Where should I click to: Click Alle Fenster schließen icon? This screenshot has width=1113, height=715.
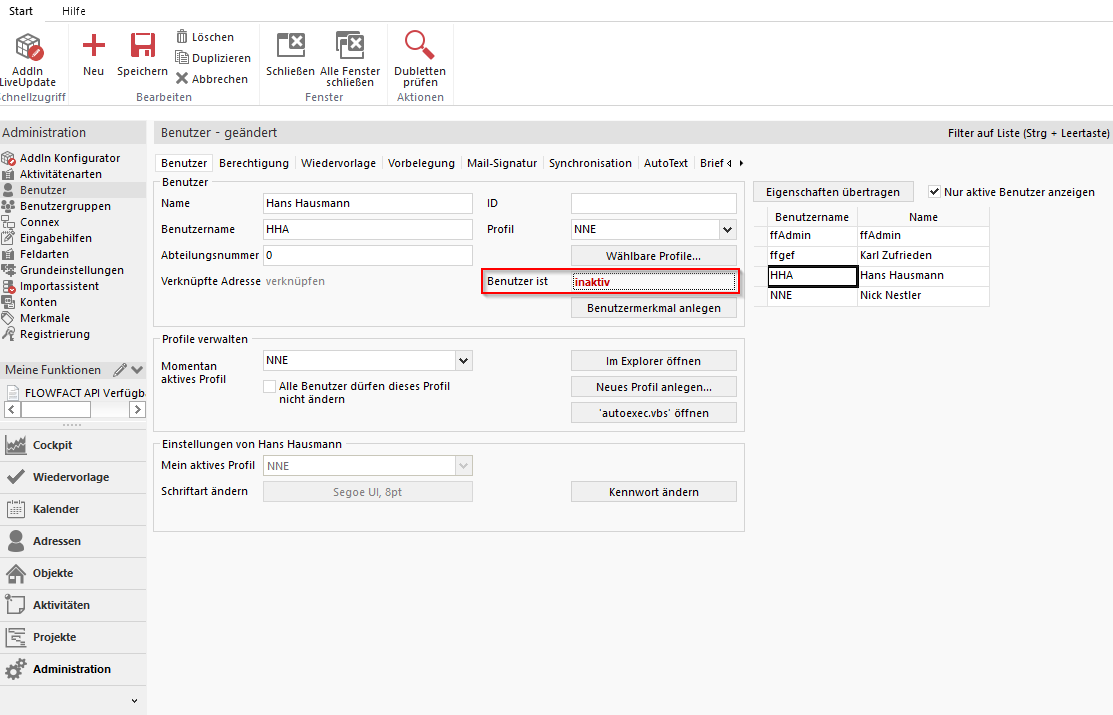pyautogui.click(x=350, y=46)
